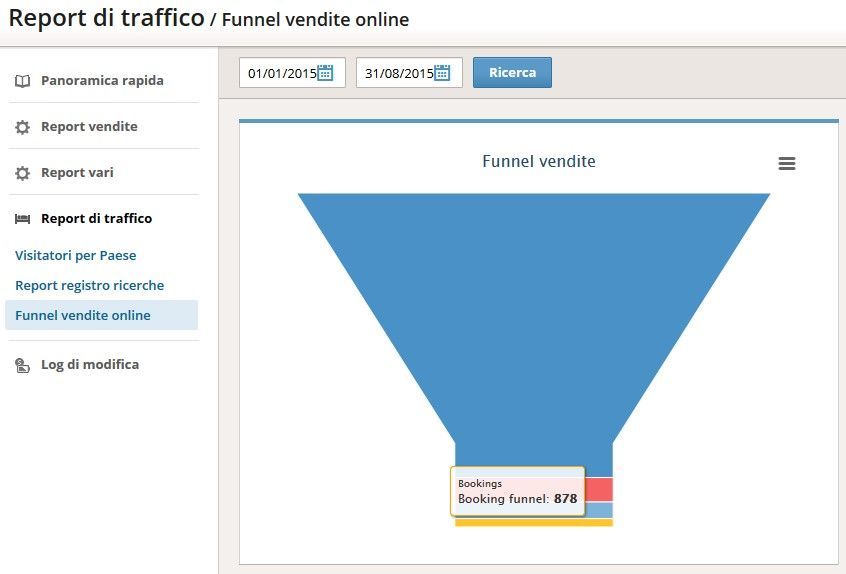Collapse the Report di traffico section
The image size is (846, 574).
[97, 218]
